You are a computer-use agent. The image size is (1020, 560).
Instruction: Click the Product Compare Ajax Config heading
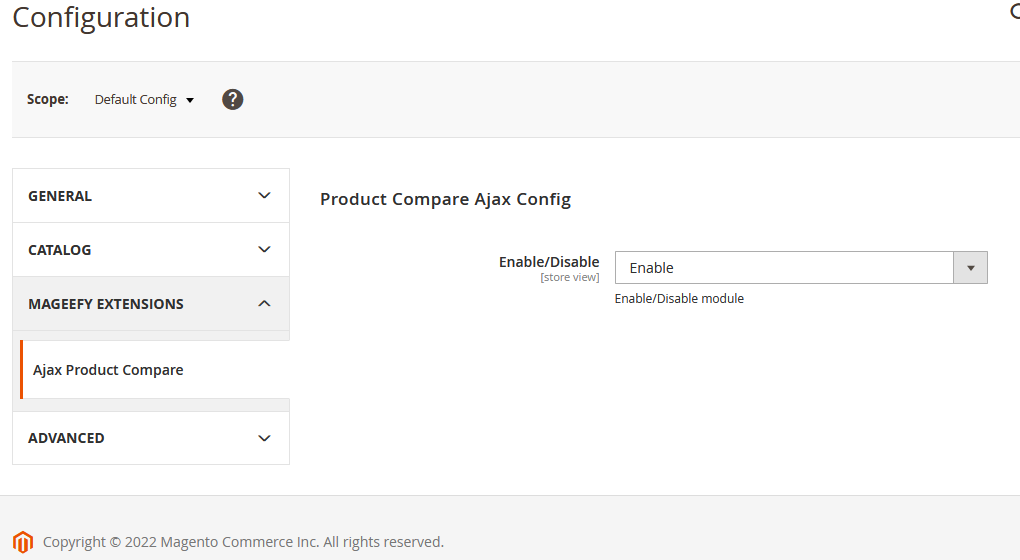coord(445,199)
